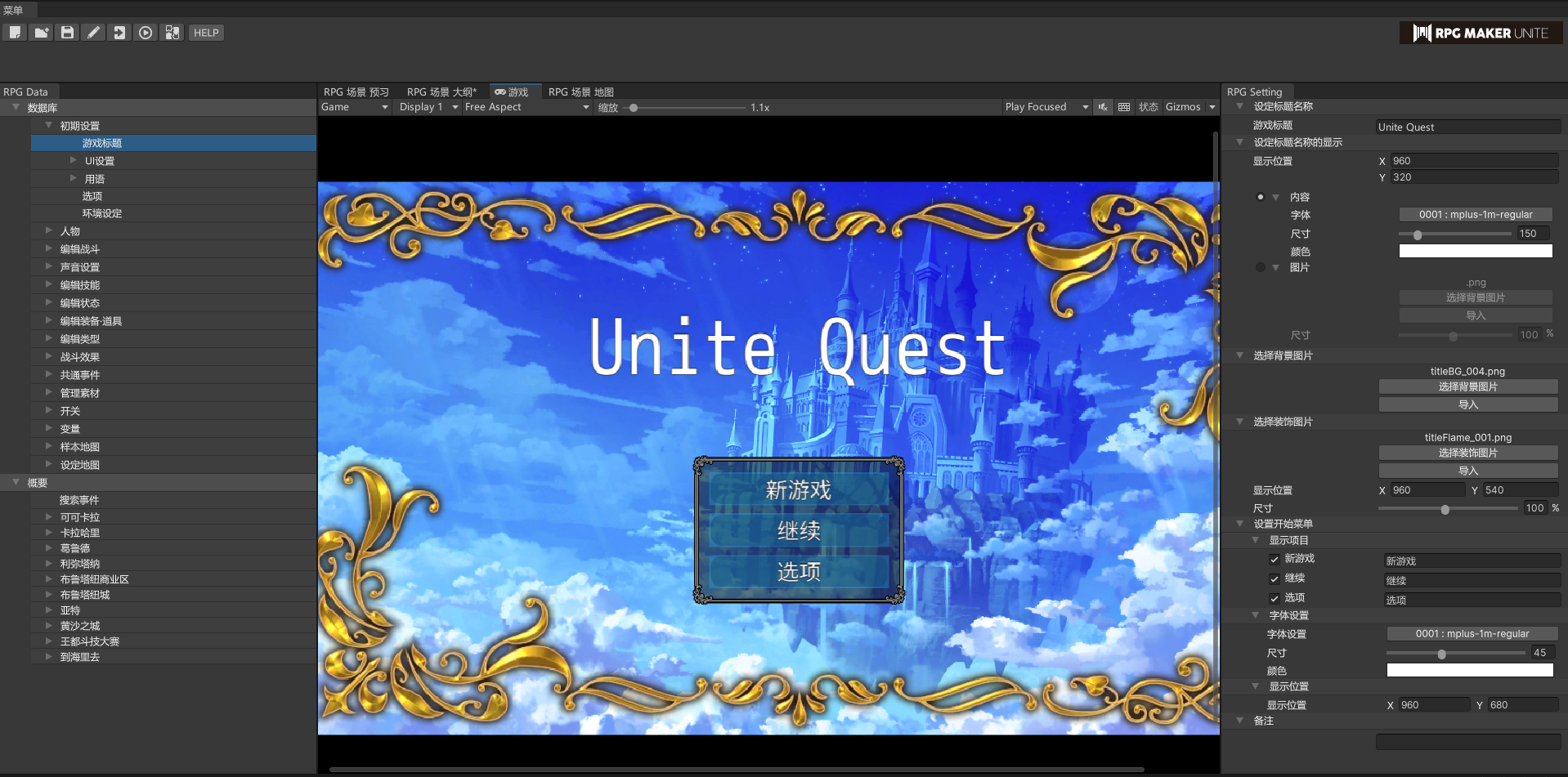Click the 游戏标题 Unite Quest input field
Viewport: 1568px width, 777px height.
click(x=1468, y=127)
